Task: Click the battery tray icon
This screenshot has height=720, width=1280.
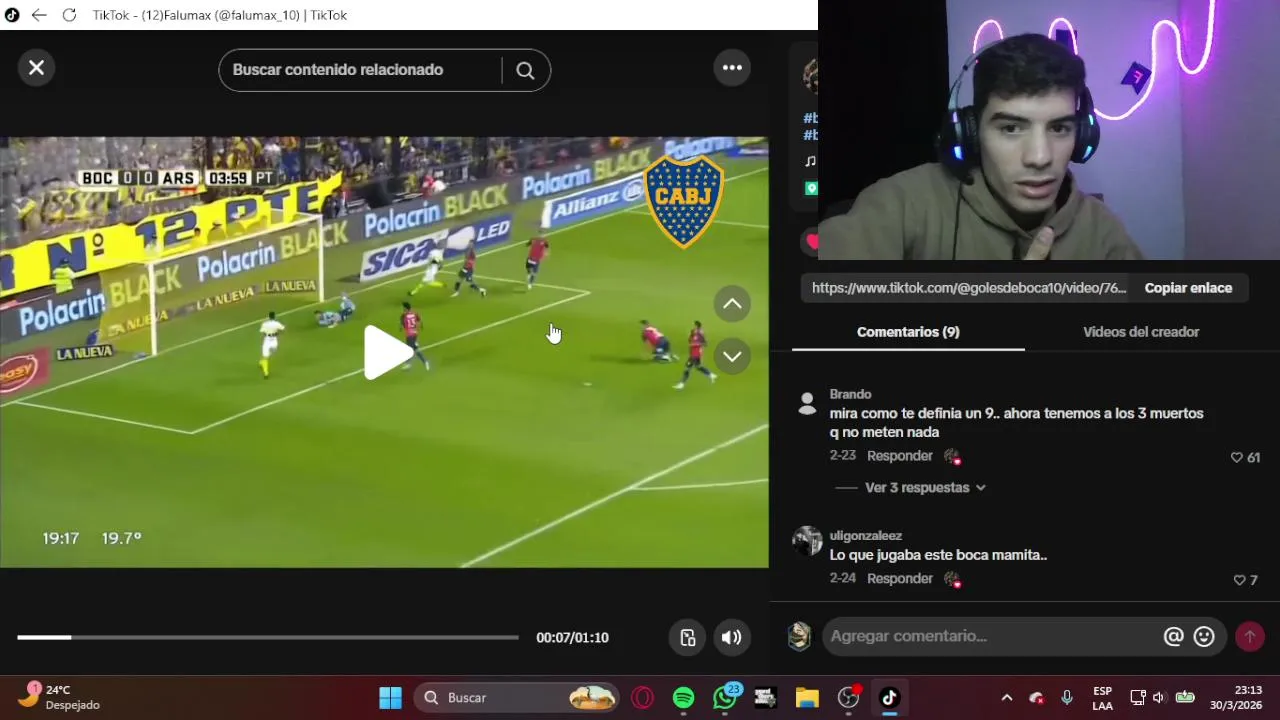Action: pyautogui.click(x=1185, y=698)
